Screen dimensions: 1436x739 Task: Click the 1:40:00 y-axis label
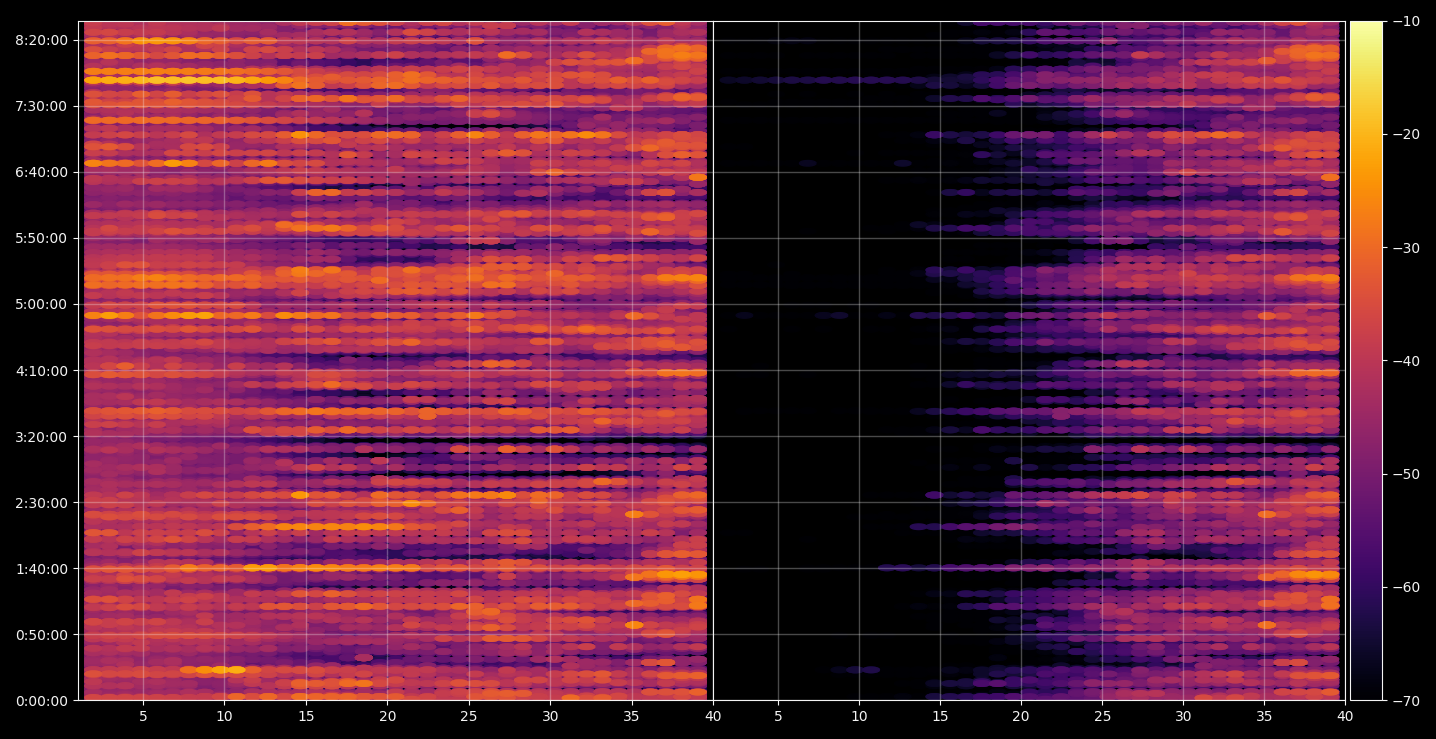(42, 568)
